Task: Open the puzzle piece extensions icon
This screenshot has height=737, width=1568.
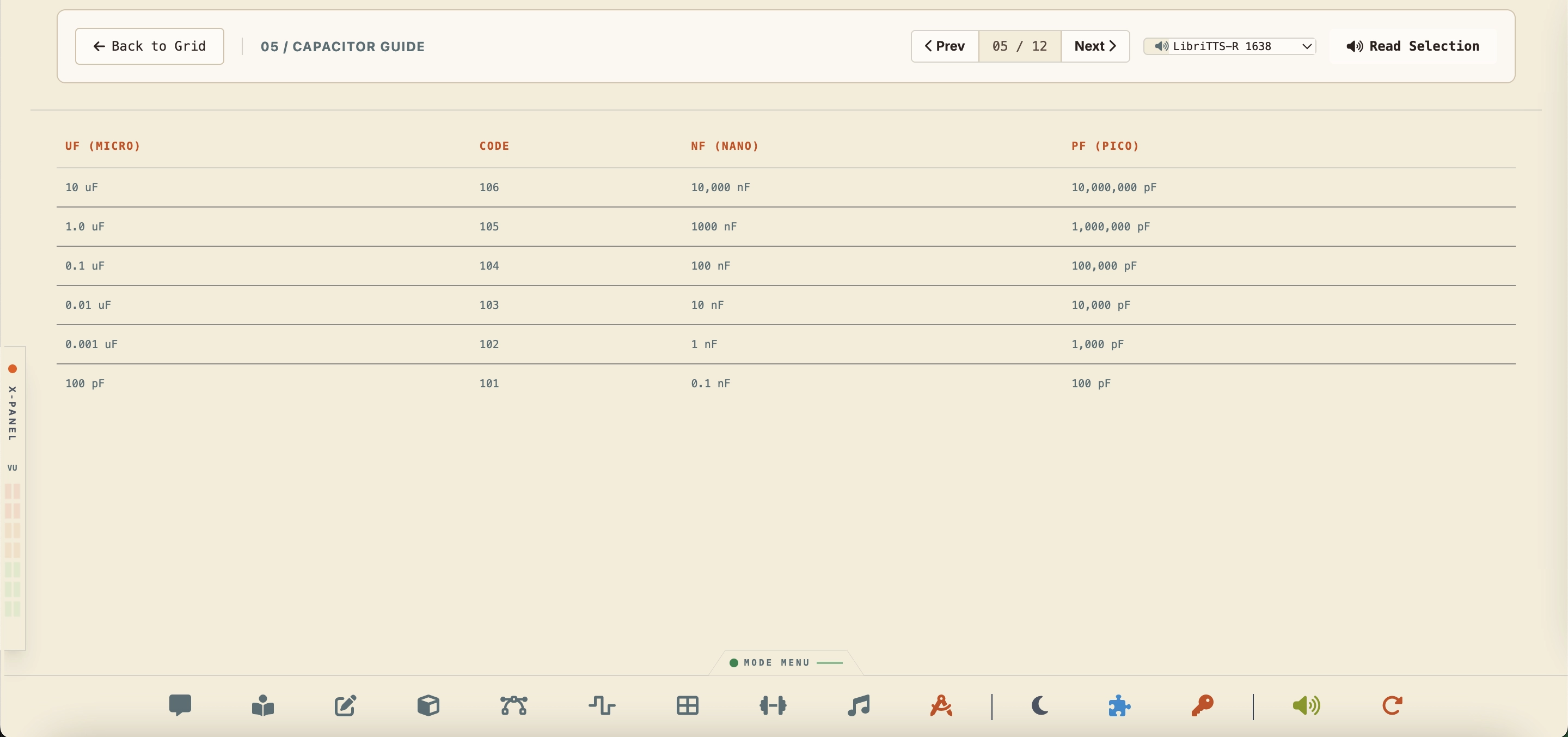Action: click(1119, 705)
